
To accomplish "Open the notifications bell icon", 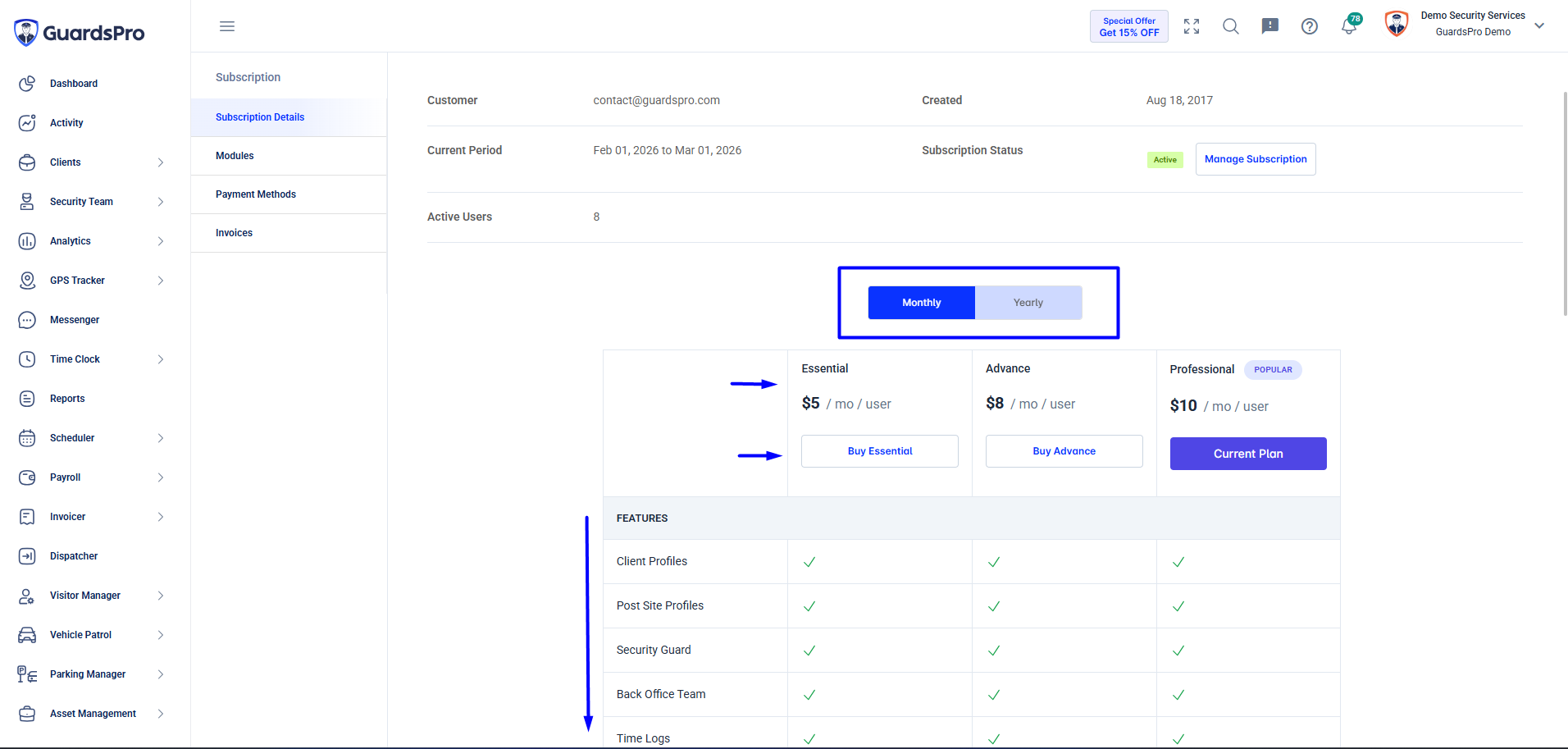I will tap(1348, 26).
